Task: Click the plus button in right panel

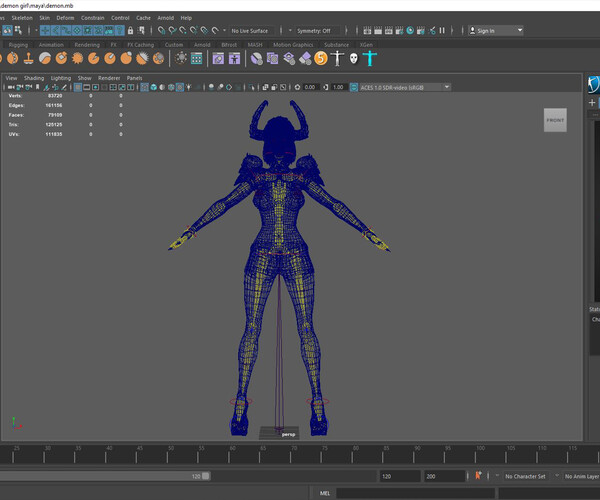Action: coord(592,103)
